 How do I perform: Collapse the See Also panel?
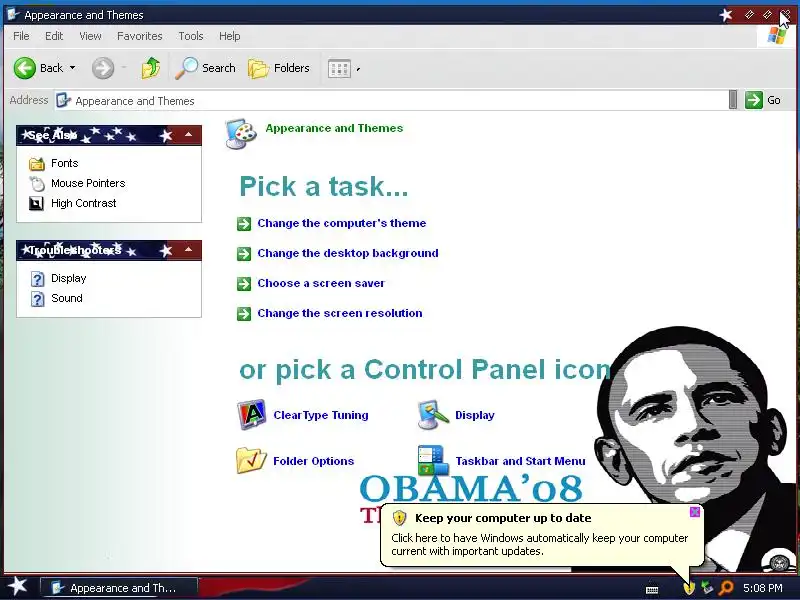pos(188,135)
